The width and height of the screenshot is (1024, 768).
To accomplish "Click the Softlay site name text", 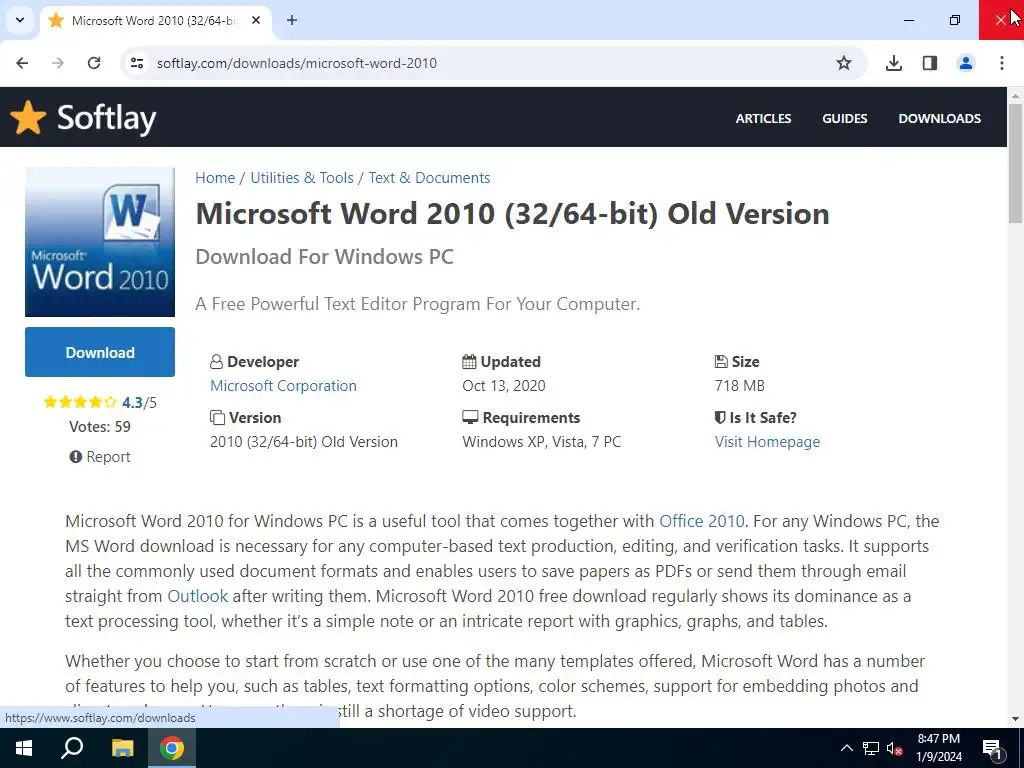I will click(106, 118).
